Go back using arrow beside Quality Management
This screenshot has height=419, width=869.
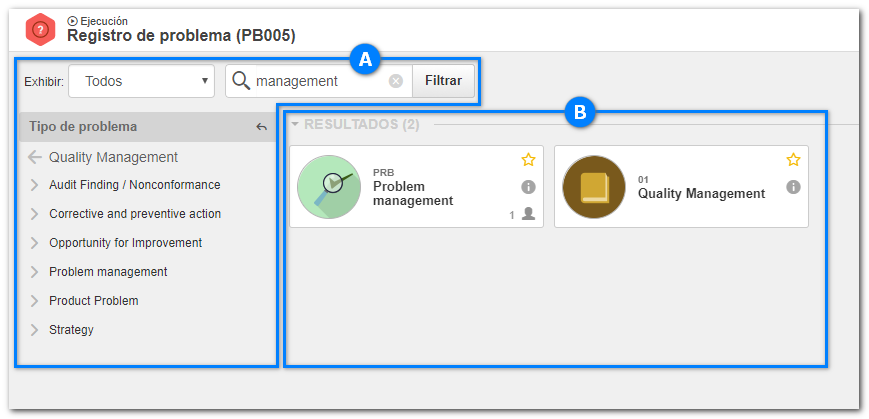point(35,157)
